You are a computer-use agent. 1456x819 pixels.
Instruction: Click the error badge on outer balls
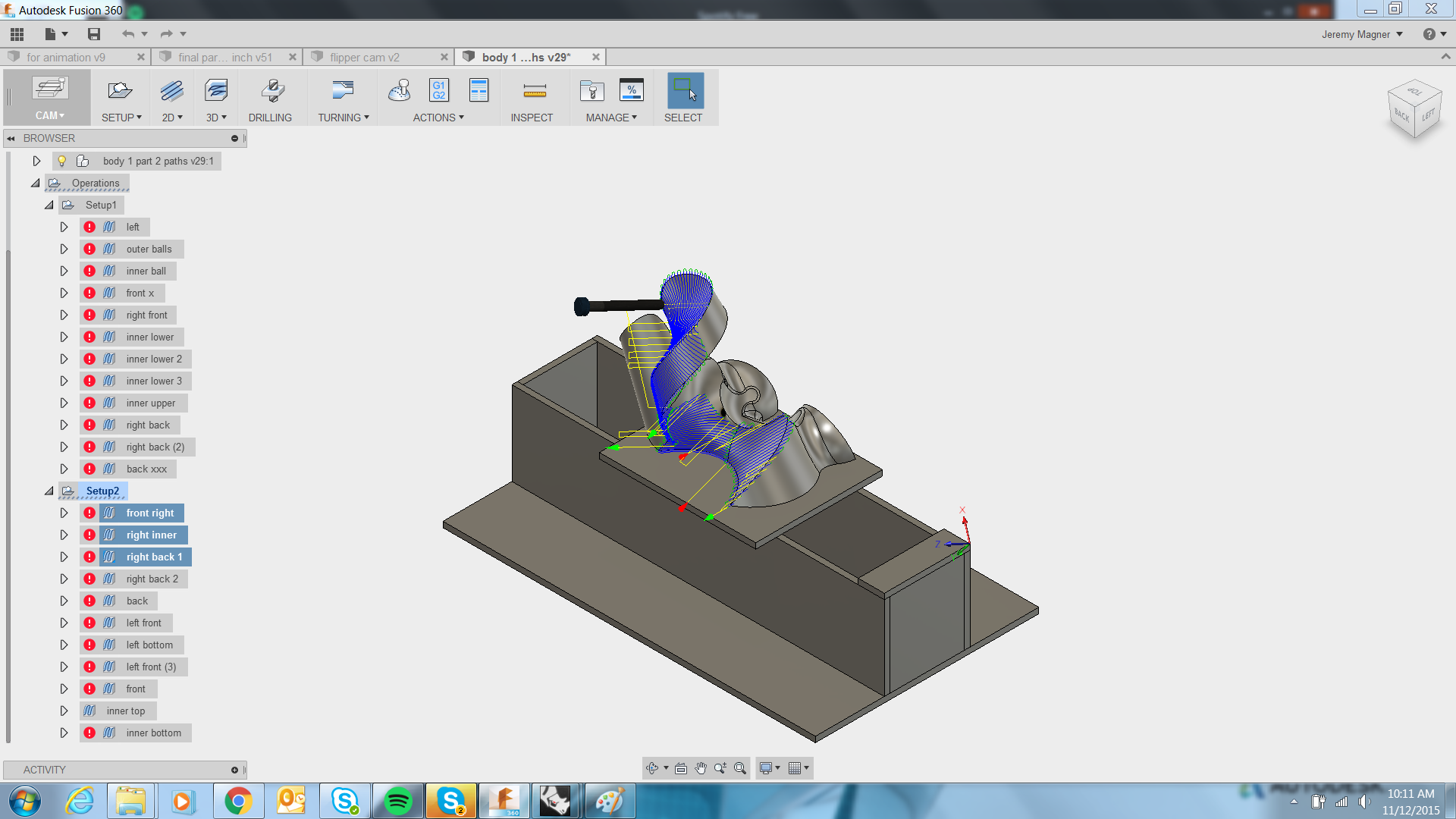point(89,249)
